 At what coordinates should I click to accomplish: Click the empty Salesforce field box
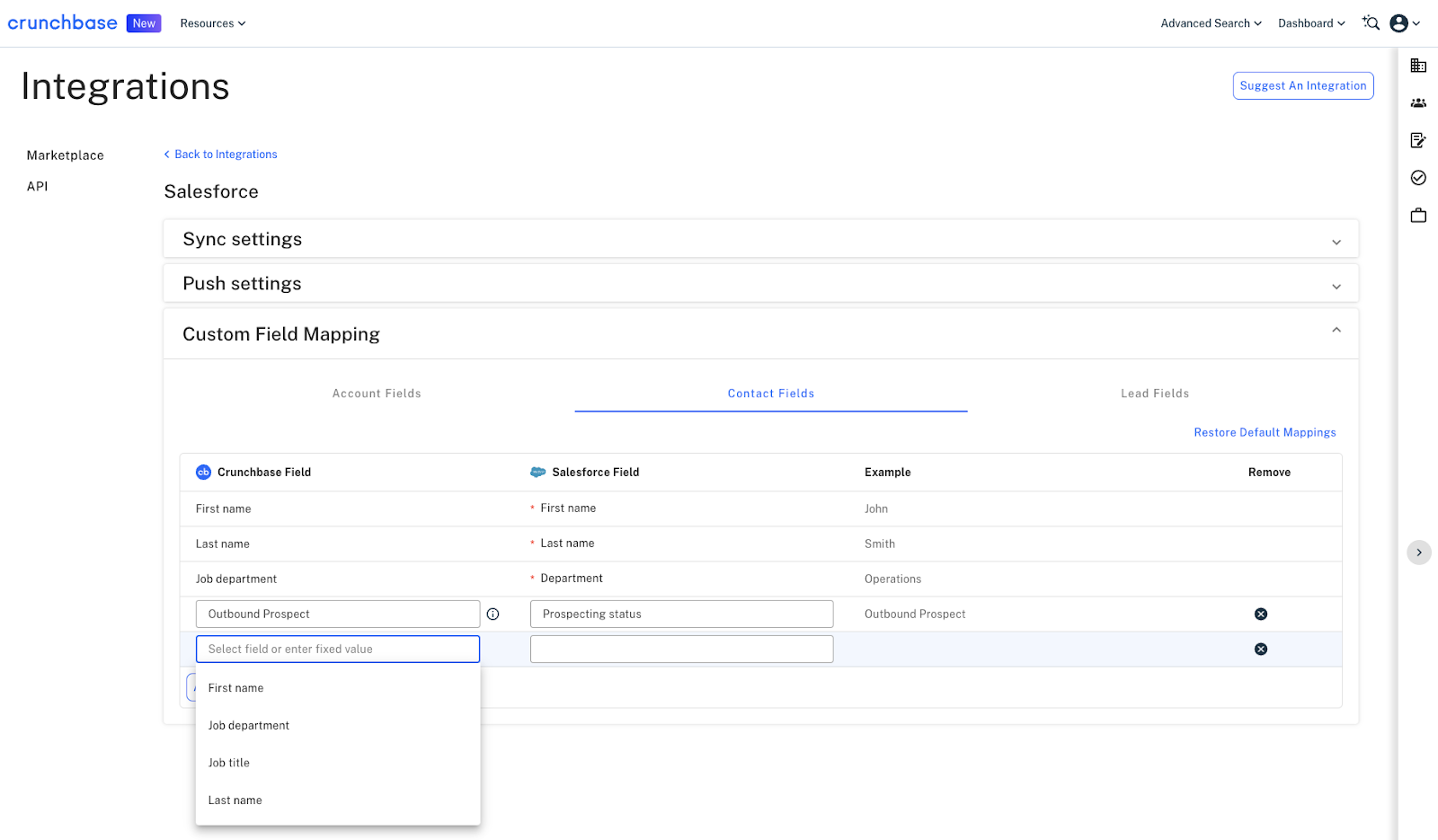[x=682, y=650]
